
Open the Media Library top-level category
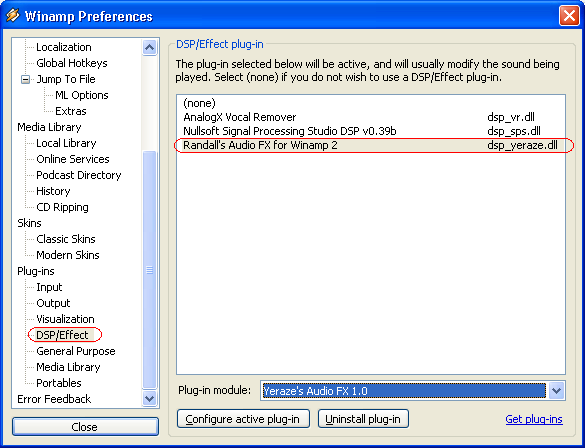tap(49, 127)
